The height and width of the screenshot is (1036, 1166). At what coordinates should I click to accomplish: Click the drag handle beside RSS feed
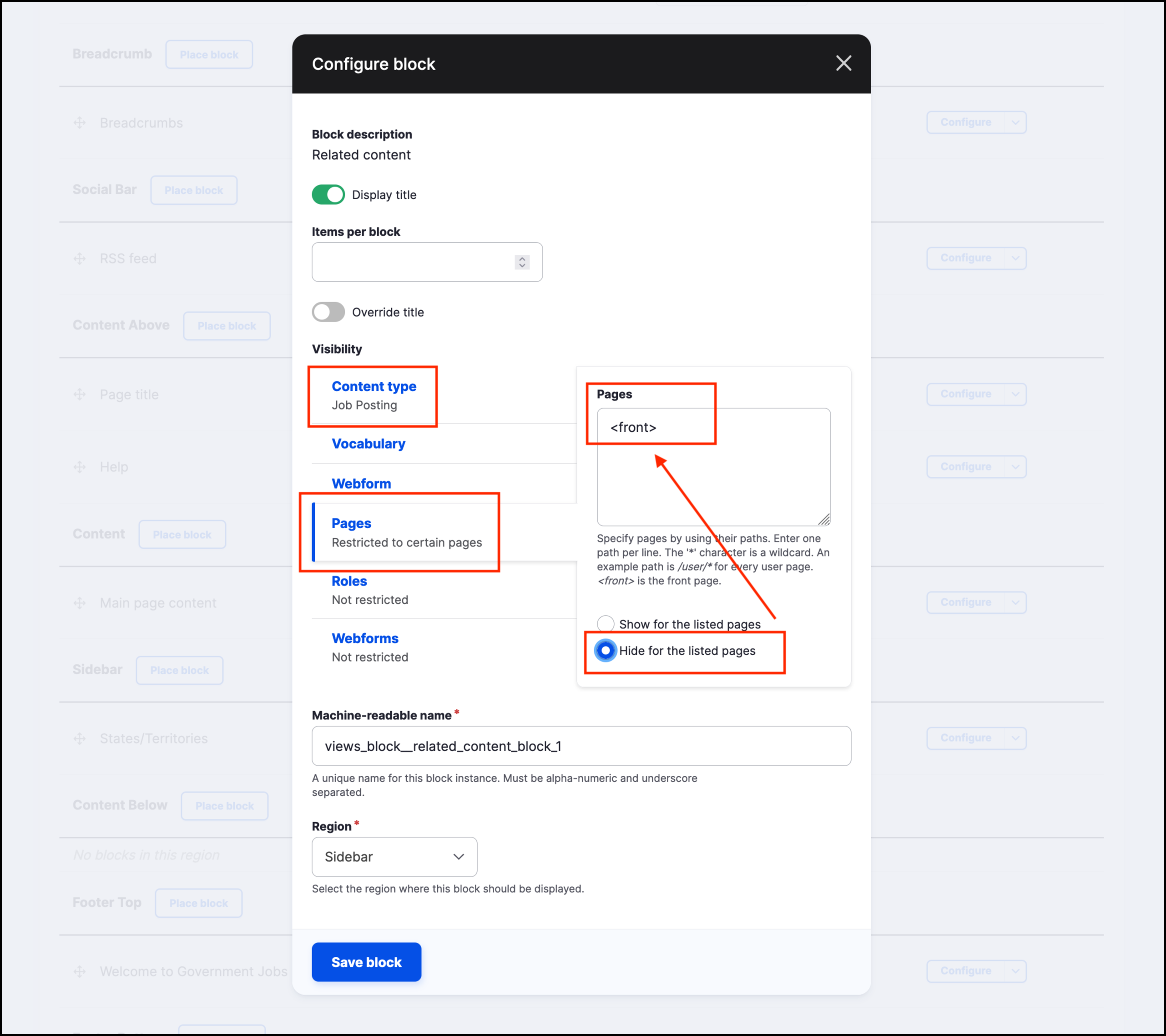point(80,258)
